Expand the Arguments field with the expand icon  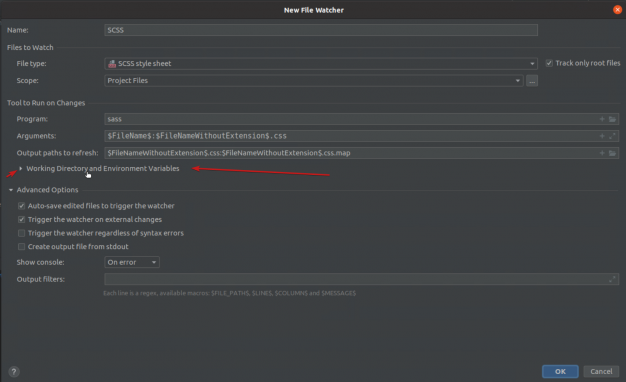[x=612, y=136]
